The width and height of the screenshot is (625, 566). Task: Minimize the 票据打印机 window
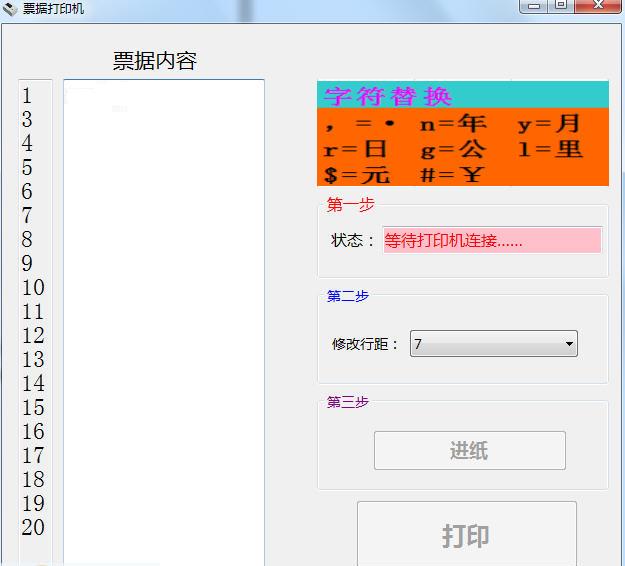(533, 6)
